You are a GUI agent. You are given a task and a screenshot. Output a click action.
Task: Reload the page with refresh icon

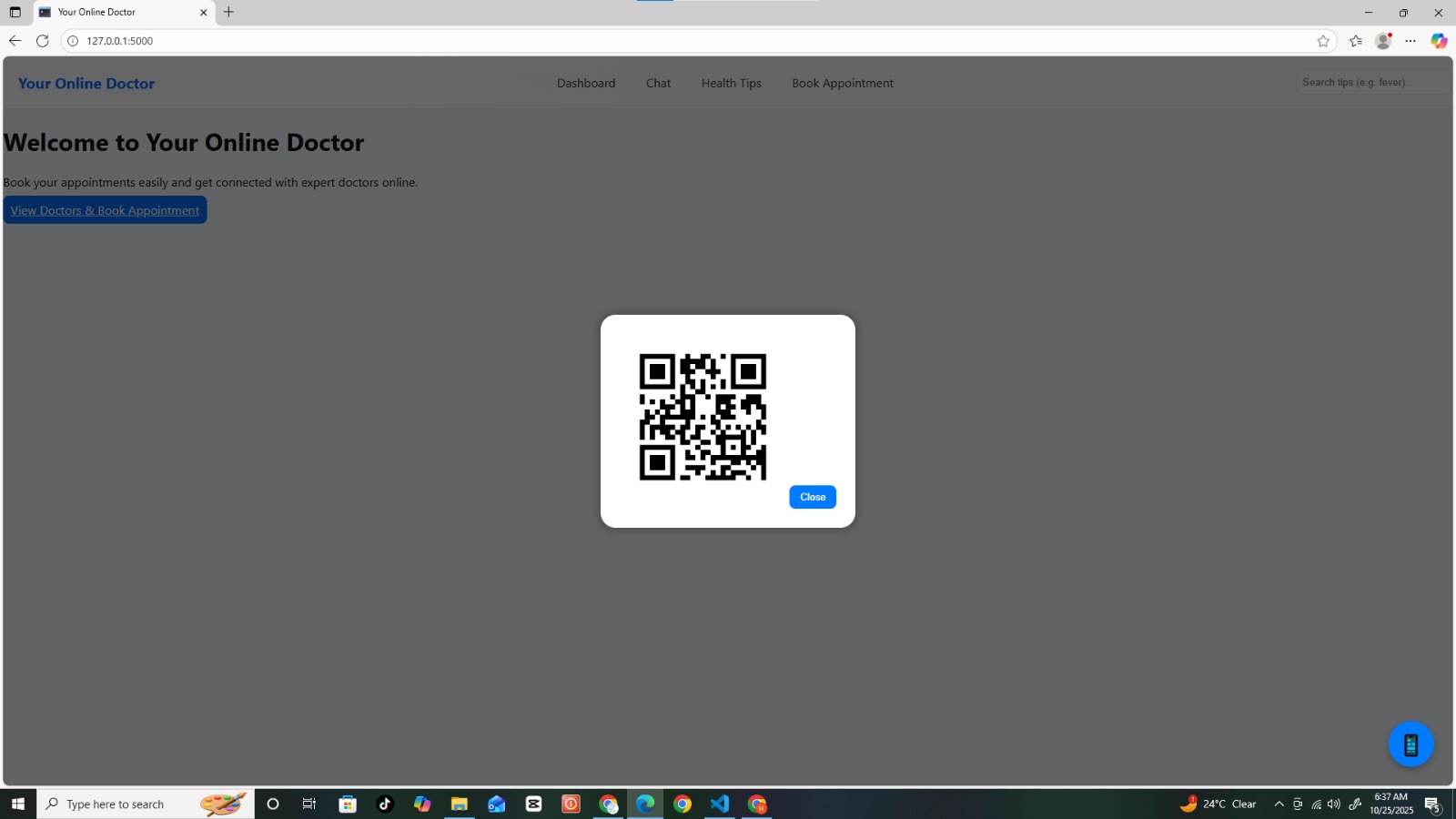coord(42,41)
